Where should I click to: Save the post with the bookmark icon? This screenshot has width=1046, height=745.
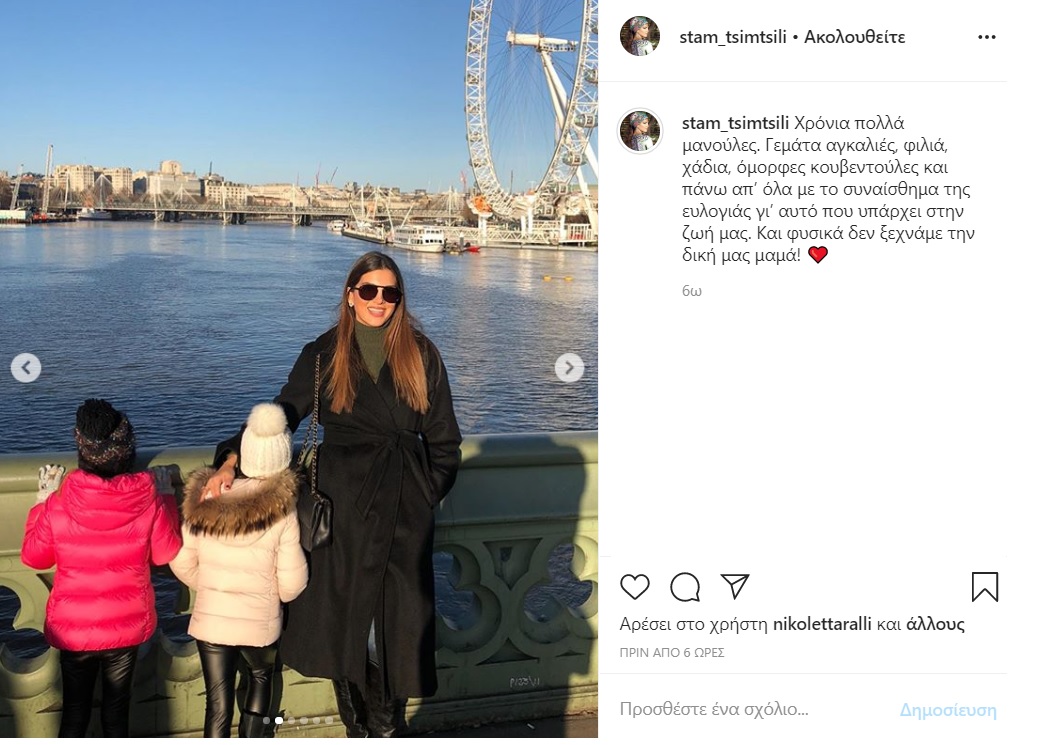[985, 587]
